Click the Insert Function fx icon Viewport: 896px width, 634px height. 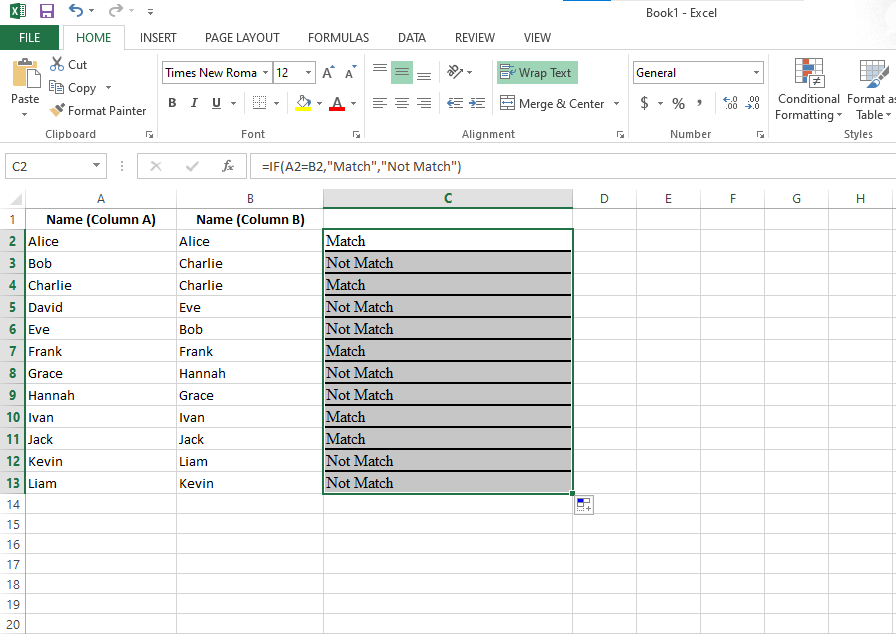[x=228, y=166]
